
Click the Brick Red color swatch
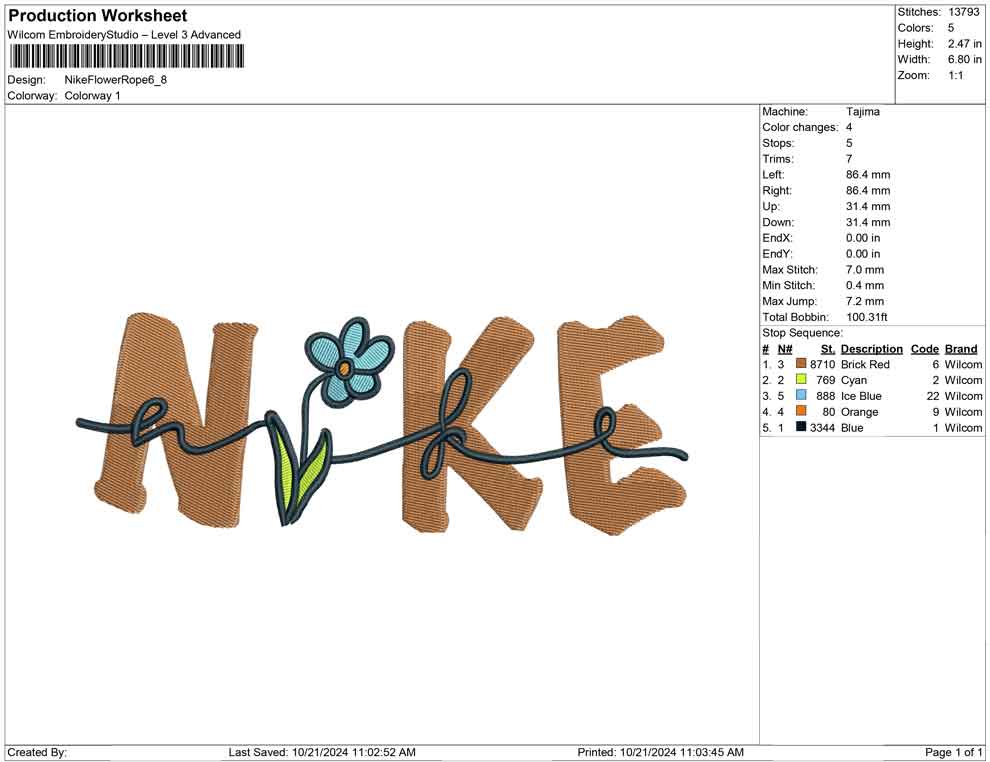click(801, 364)
